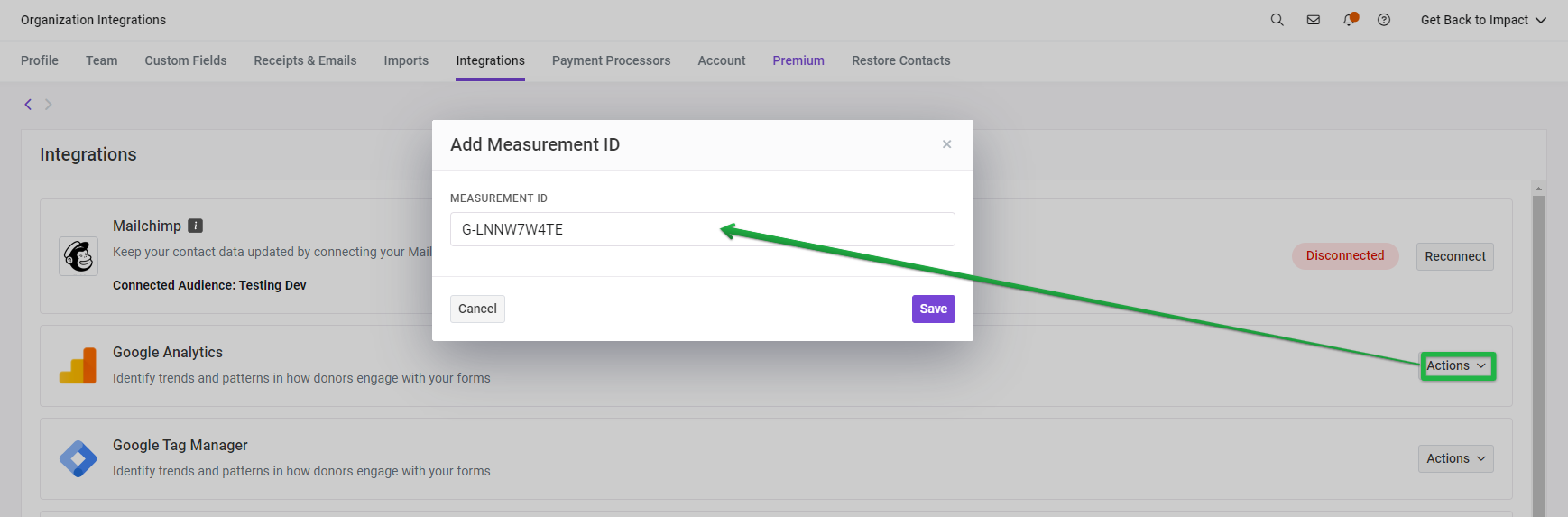1568x517 pixels.
Task: Click the Google Analytics logo
Action: (x=78, y=365)
